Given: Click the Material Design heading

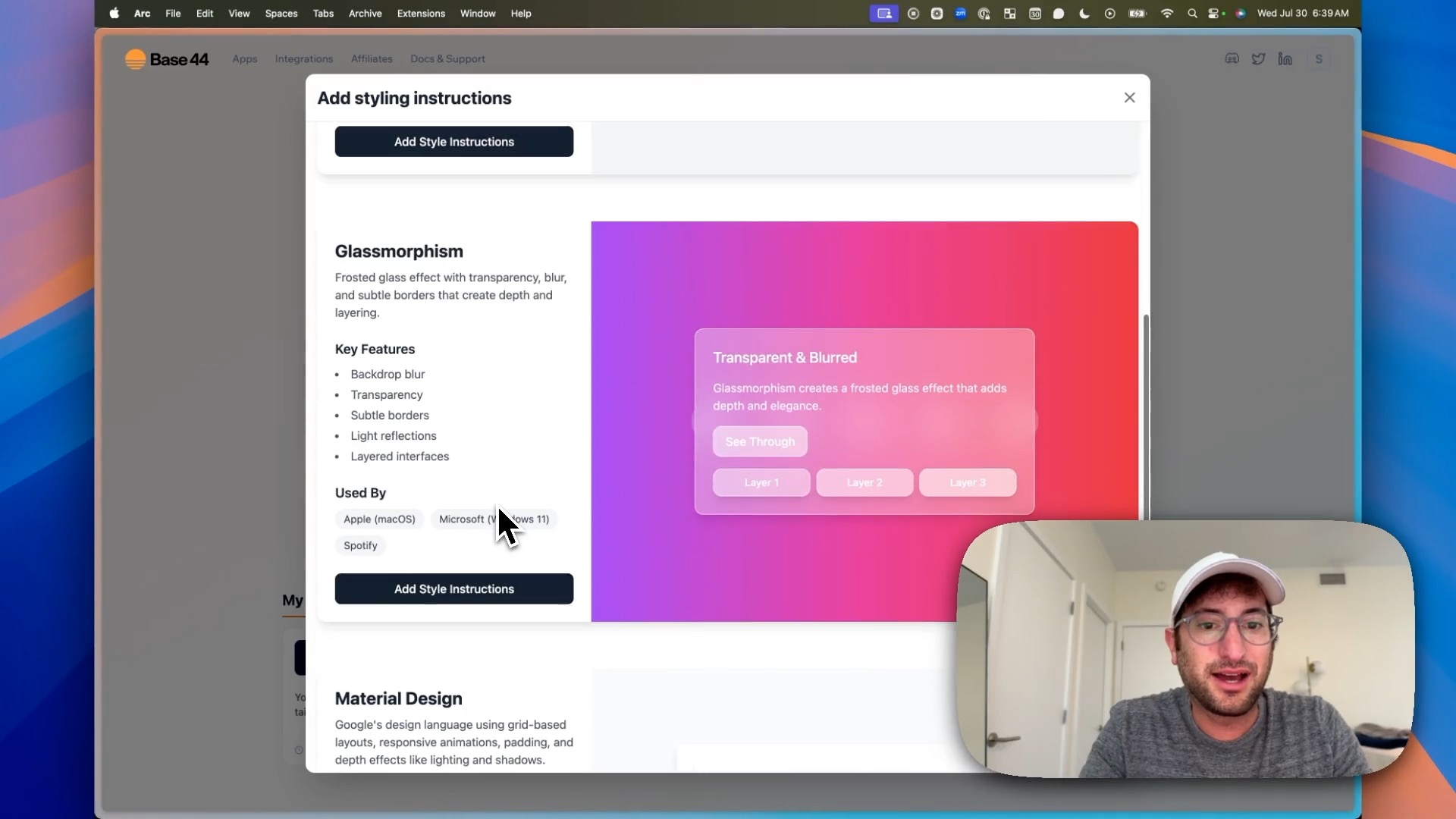Looking at the screenshot, I should click(x=398, y=698).
